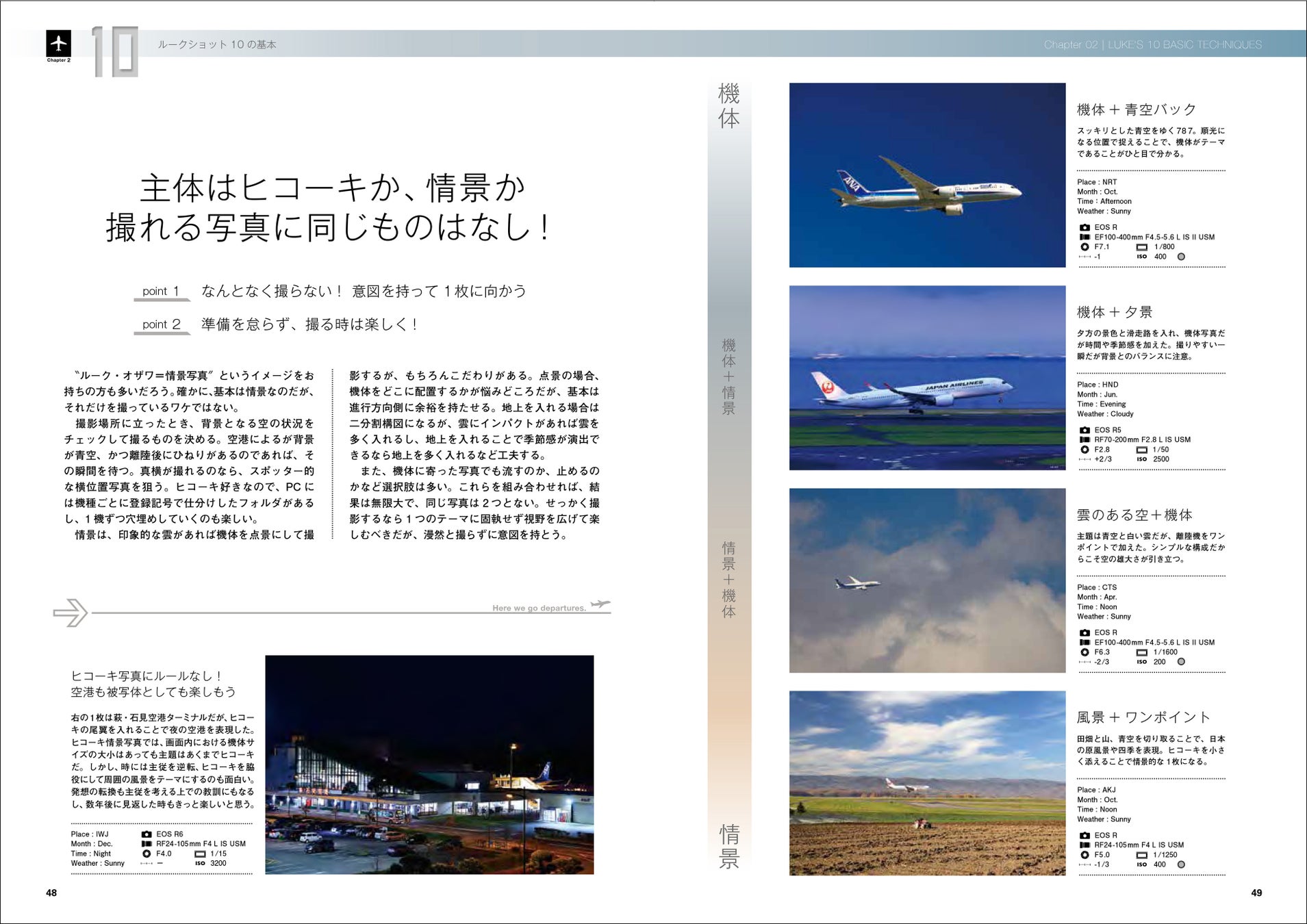
Task: Click the ISO icon next to 2500
Action: point(1141,459)
